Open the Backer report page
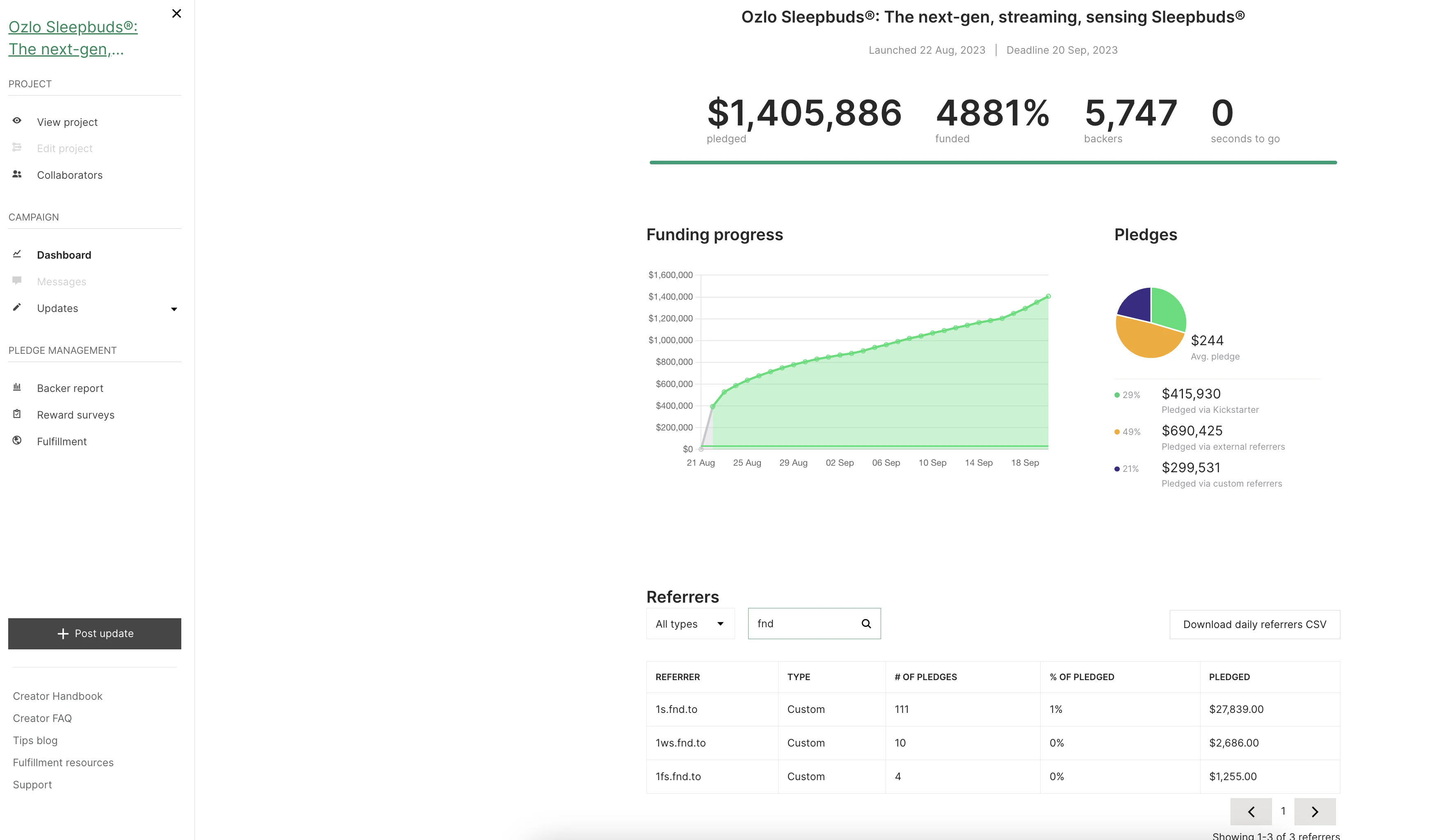 click(x=70, y=389)
